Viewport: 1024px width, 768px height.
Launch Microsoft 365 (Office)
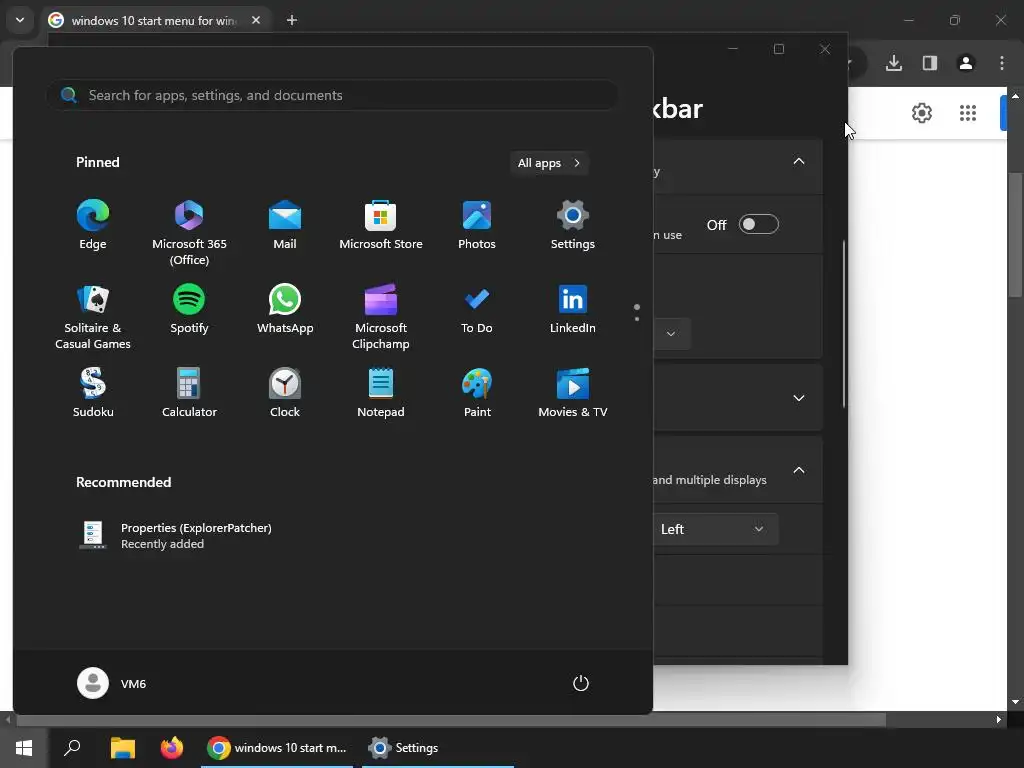click(189, 232)
